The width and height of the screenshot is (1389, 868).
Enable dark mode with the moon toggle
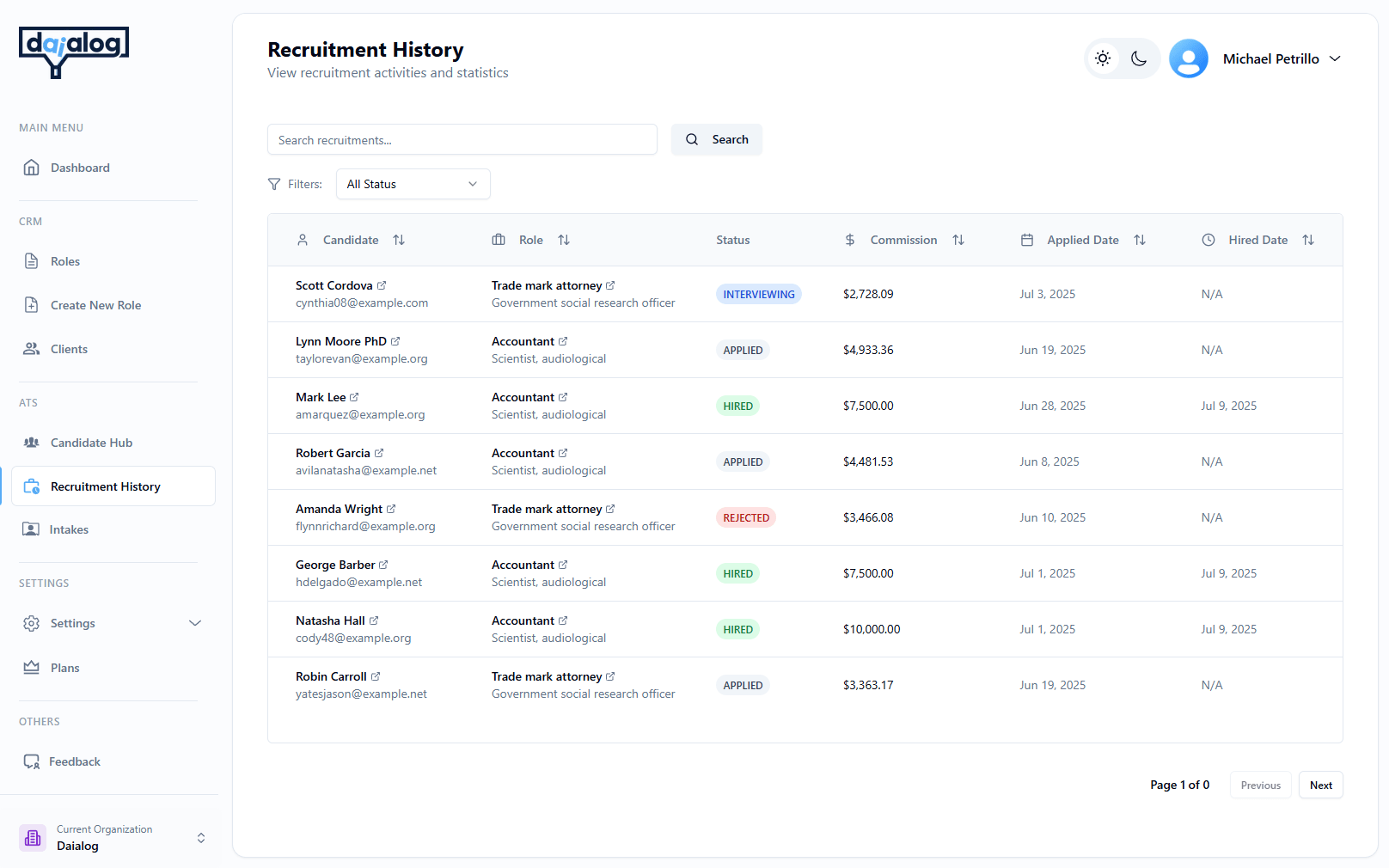tap(1139, 58)
